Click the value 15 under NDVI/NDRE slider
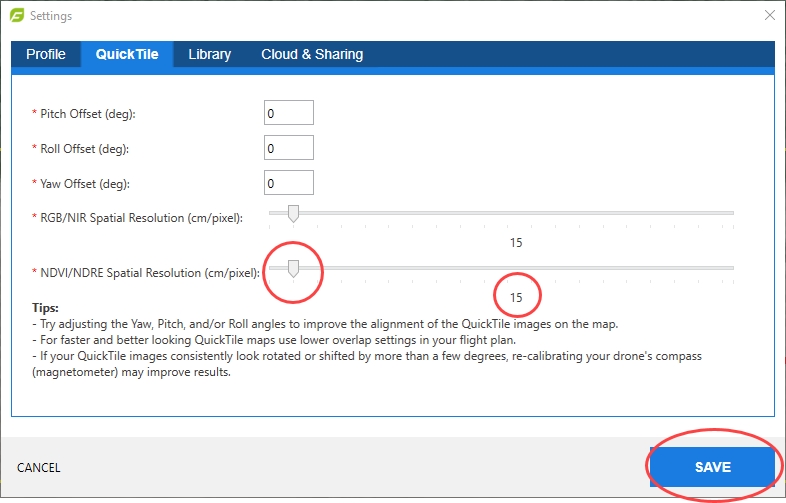This screenshot has width=786, height=503. [x=516, y=297]
